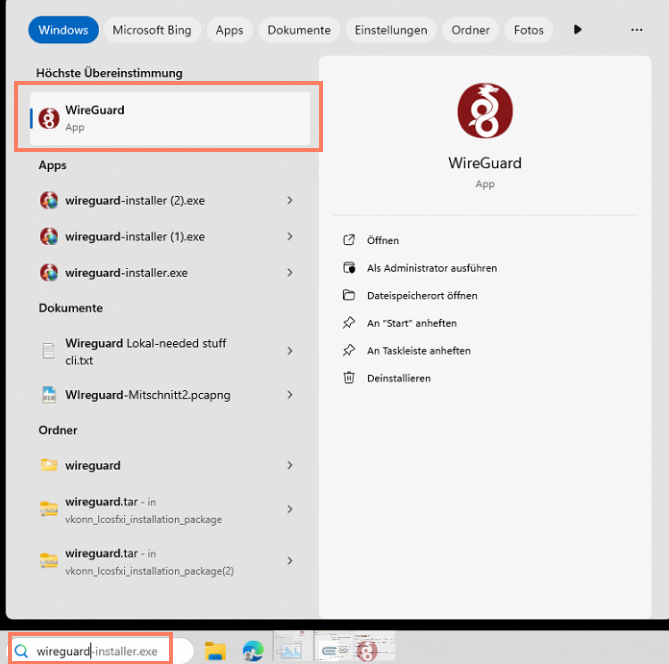Click the Öffnen open icon
669x664 pixels.
click(x=349, y=240)
